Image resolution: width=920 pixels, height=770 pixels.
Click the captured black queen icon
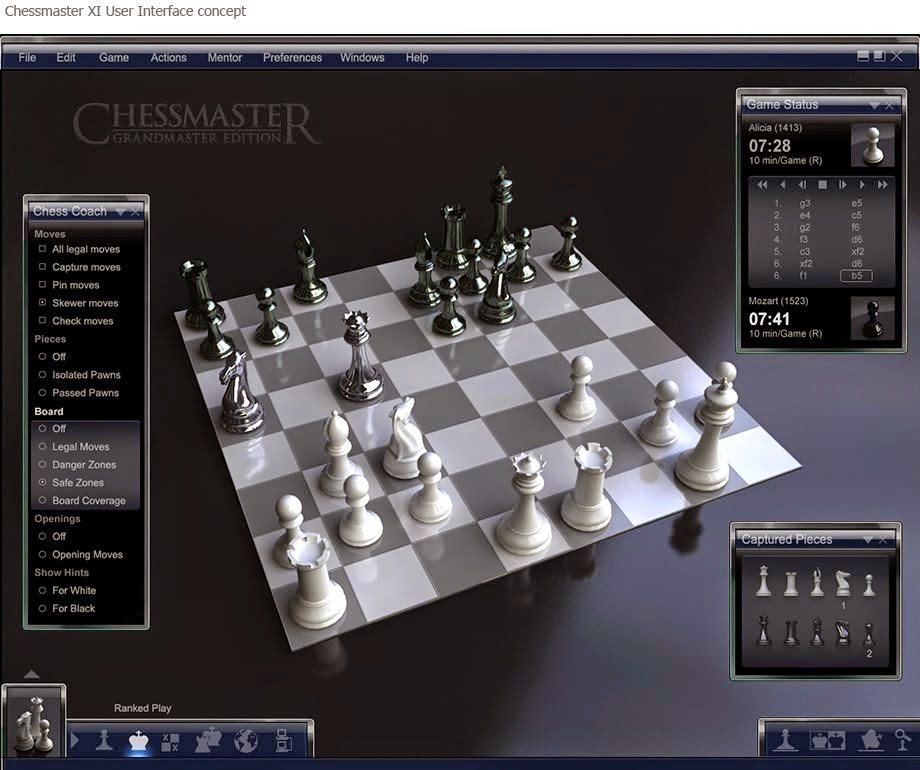[763, 630]
